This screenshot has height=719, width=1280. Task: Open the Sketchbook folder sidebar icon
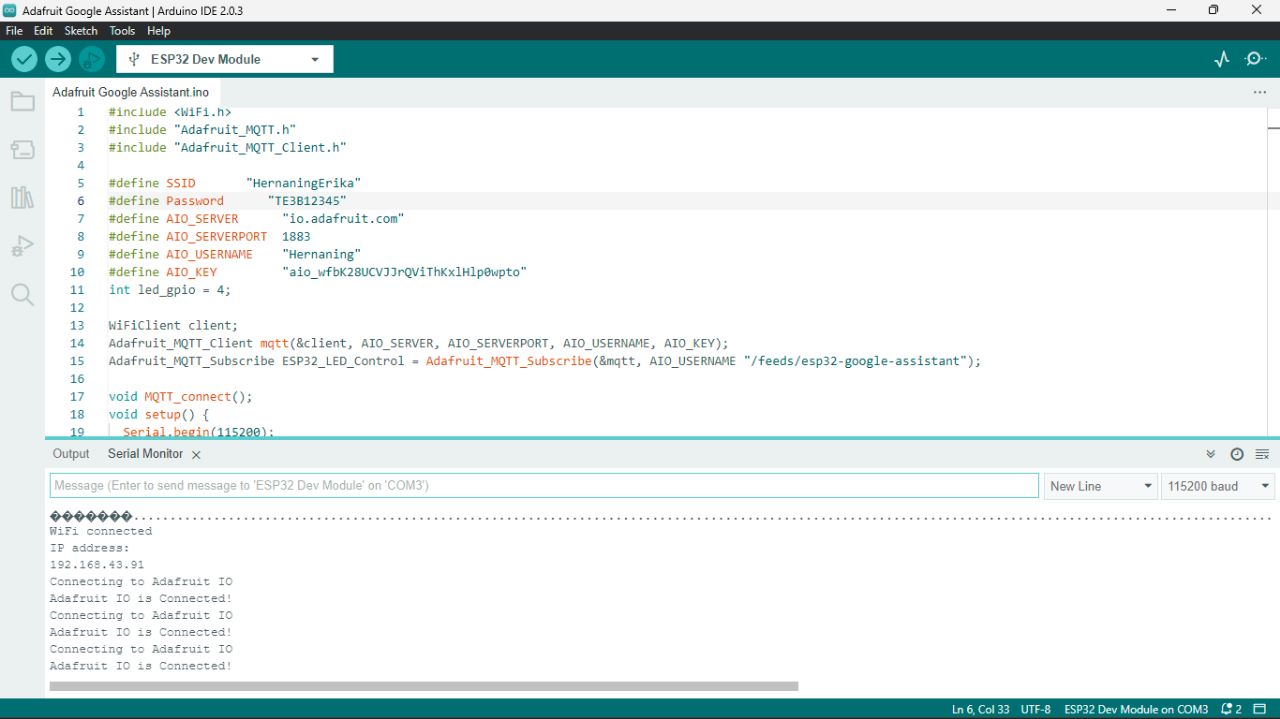pyautogui.click(x=22, y=102)
